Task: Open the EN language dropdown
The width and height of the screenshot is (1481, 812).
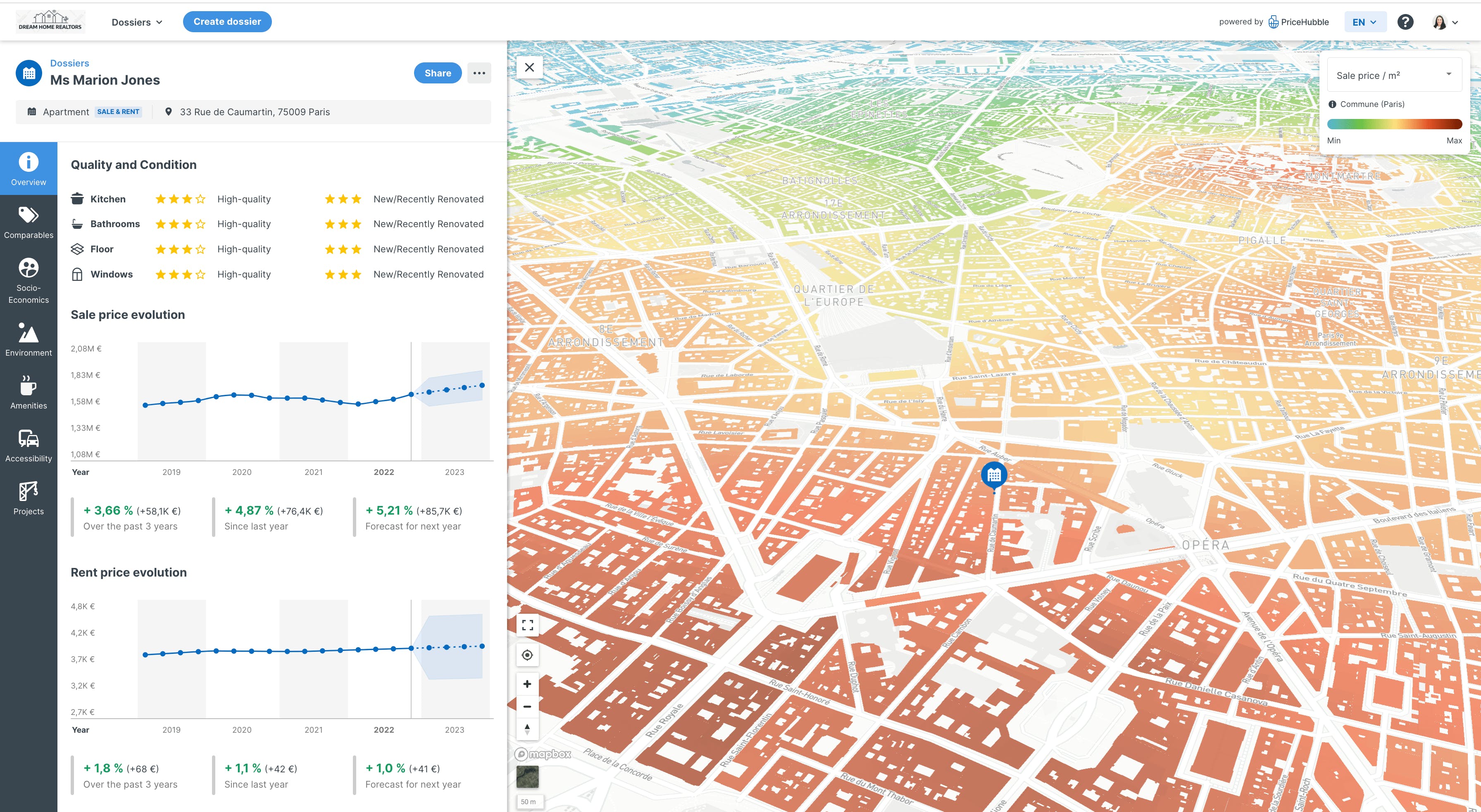Action: (1364, 22)
